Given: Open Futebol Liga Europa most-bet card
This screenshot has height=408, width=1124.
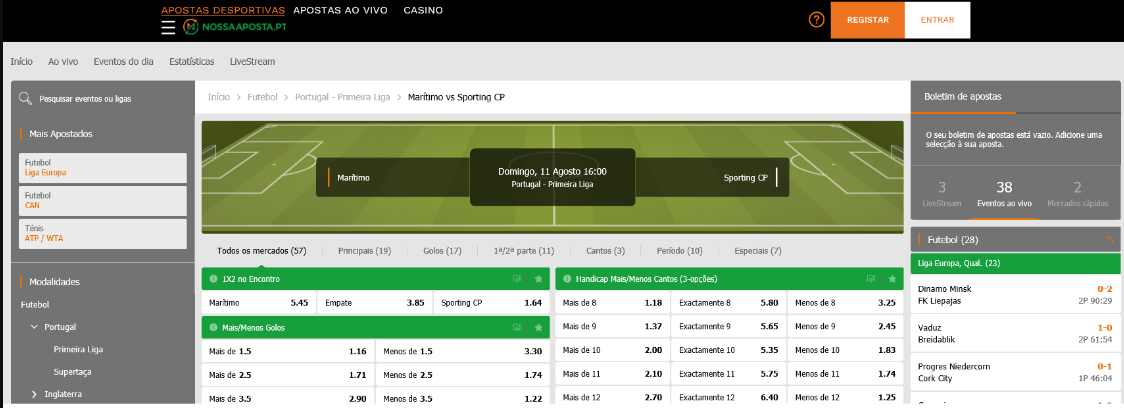Looking at the screenshot, I should (x=103, y=168).
